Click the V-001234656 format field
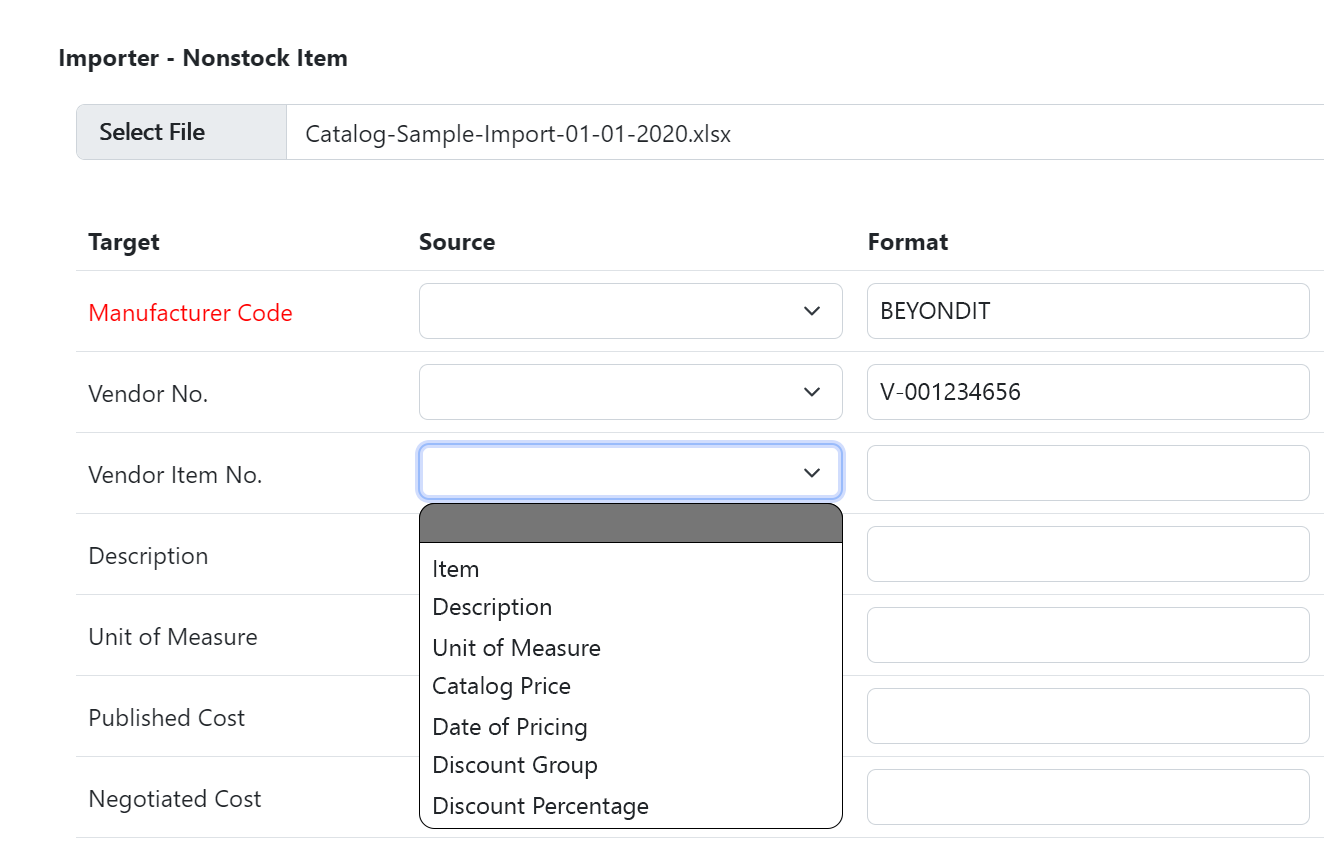 [1087, 392]
